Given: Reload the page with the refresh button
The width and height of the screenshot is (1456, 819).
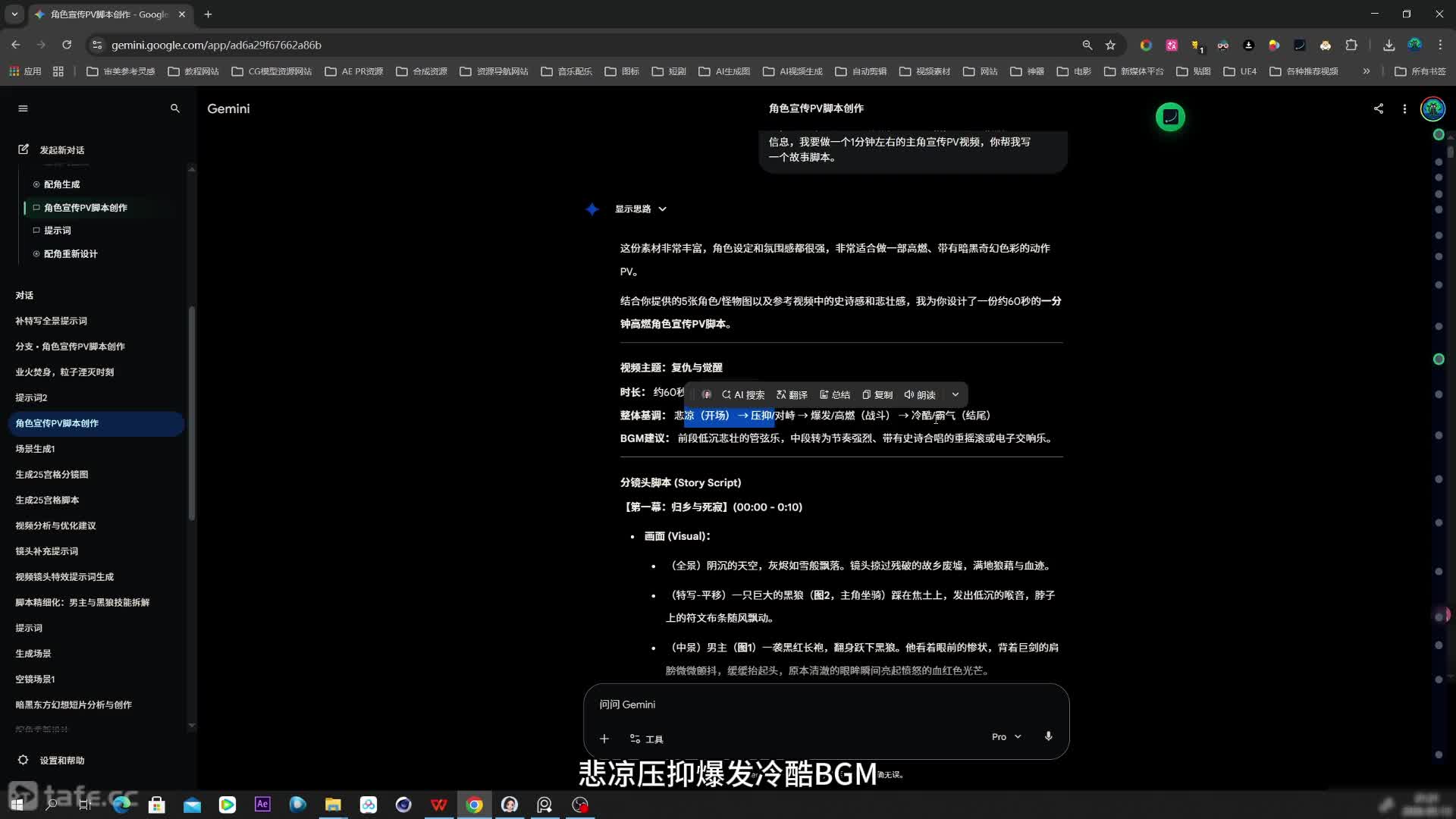Looking at the screenshot, I should click(x=67, y=45).
